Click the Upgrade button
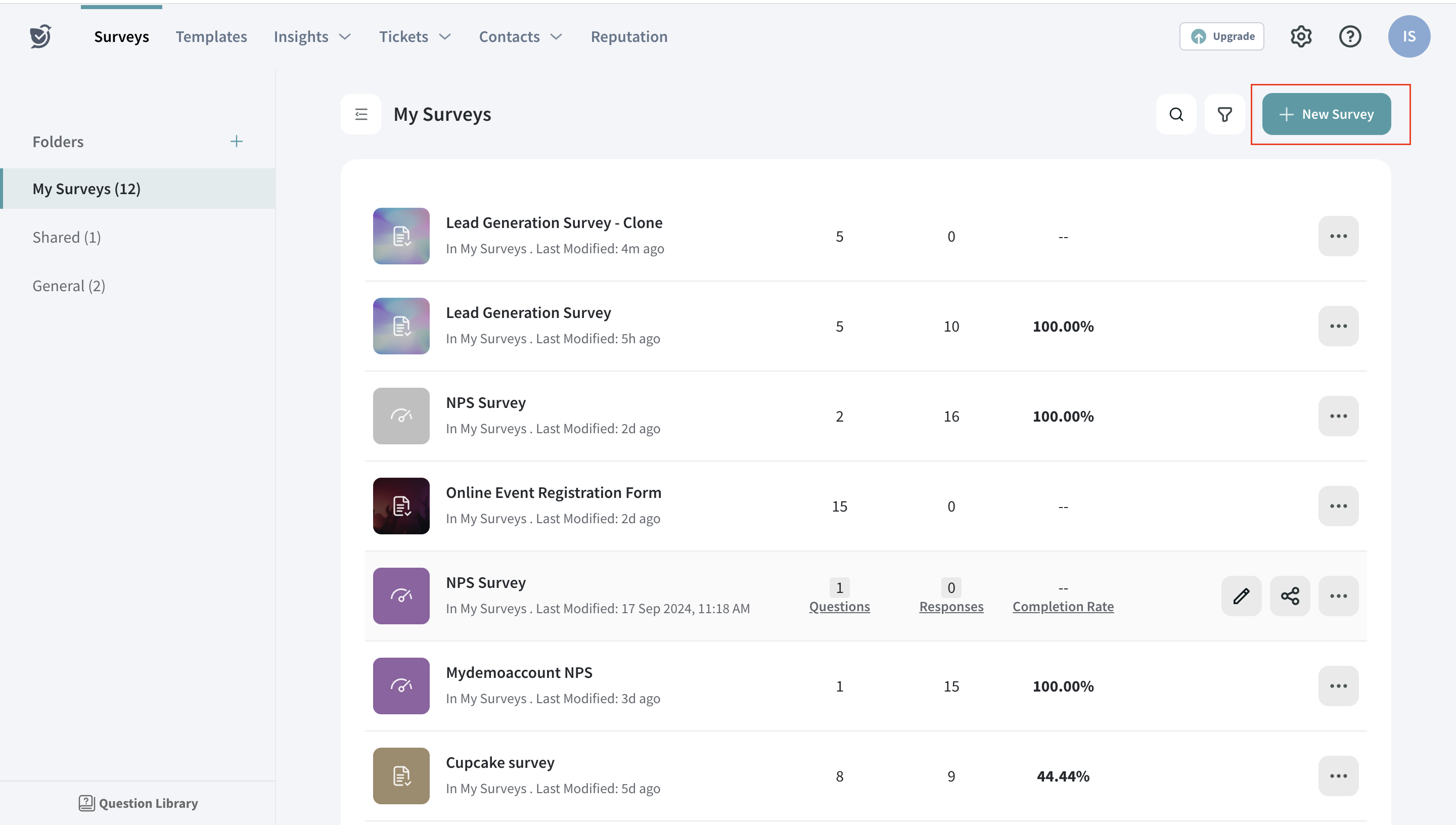This screenshot has width=1456, height=825. [x=1221, y=36]
